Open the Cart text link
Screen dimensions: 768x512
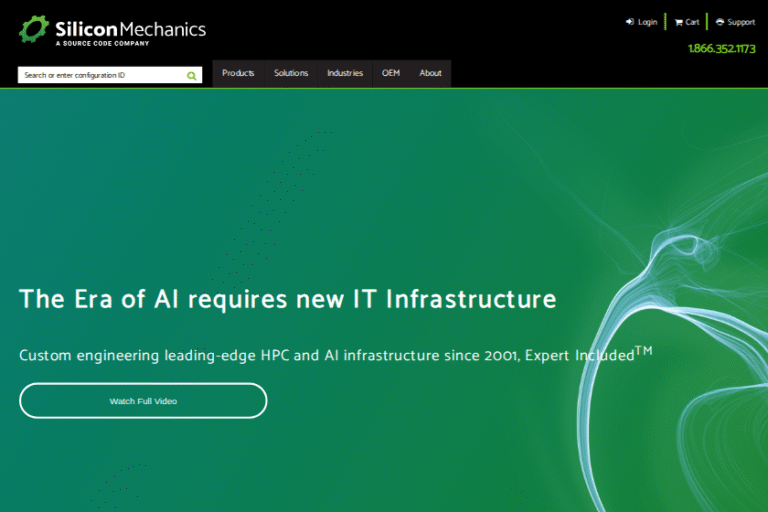tap(692, 22)
